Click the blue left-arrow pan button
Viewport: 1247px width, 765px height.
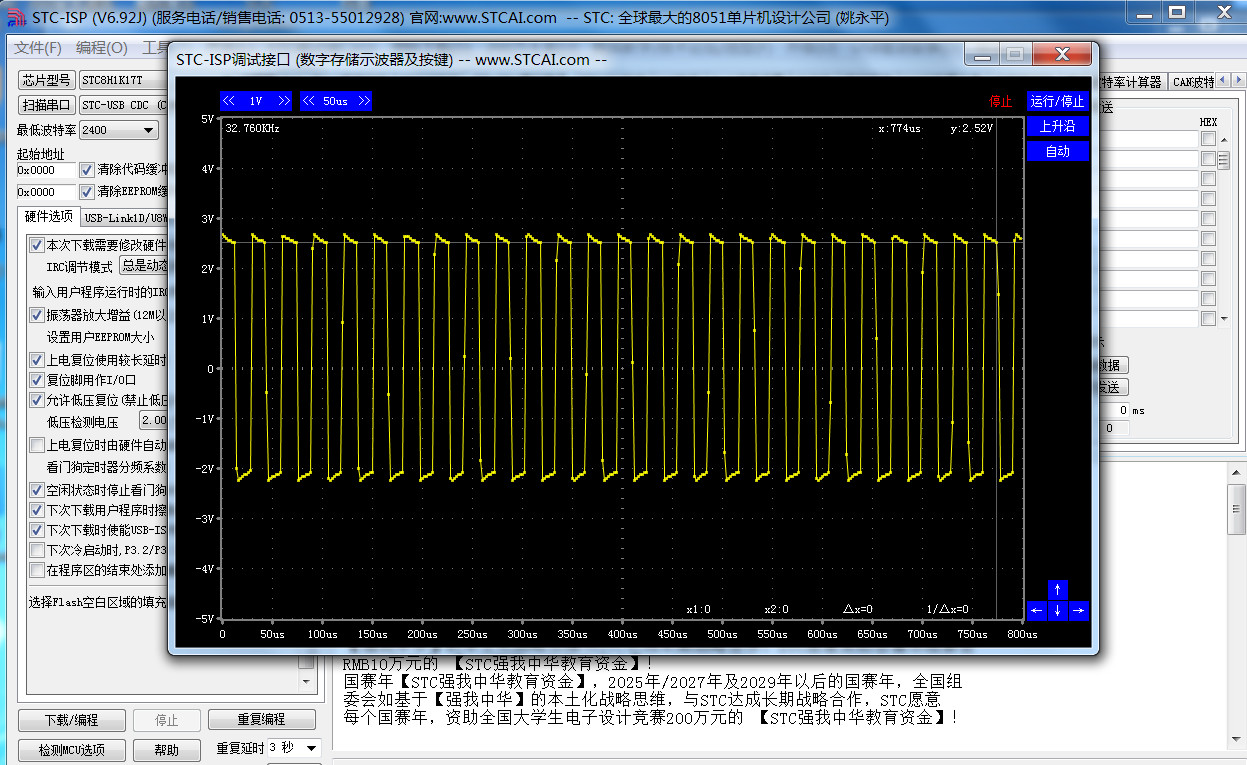[x=1037, y=610]
